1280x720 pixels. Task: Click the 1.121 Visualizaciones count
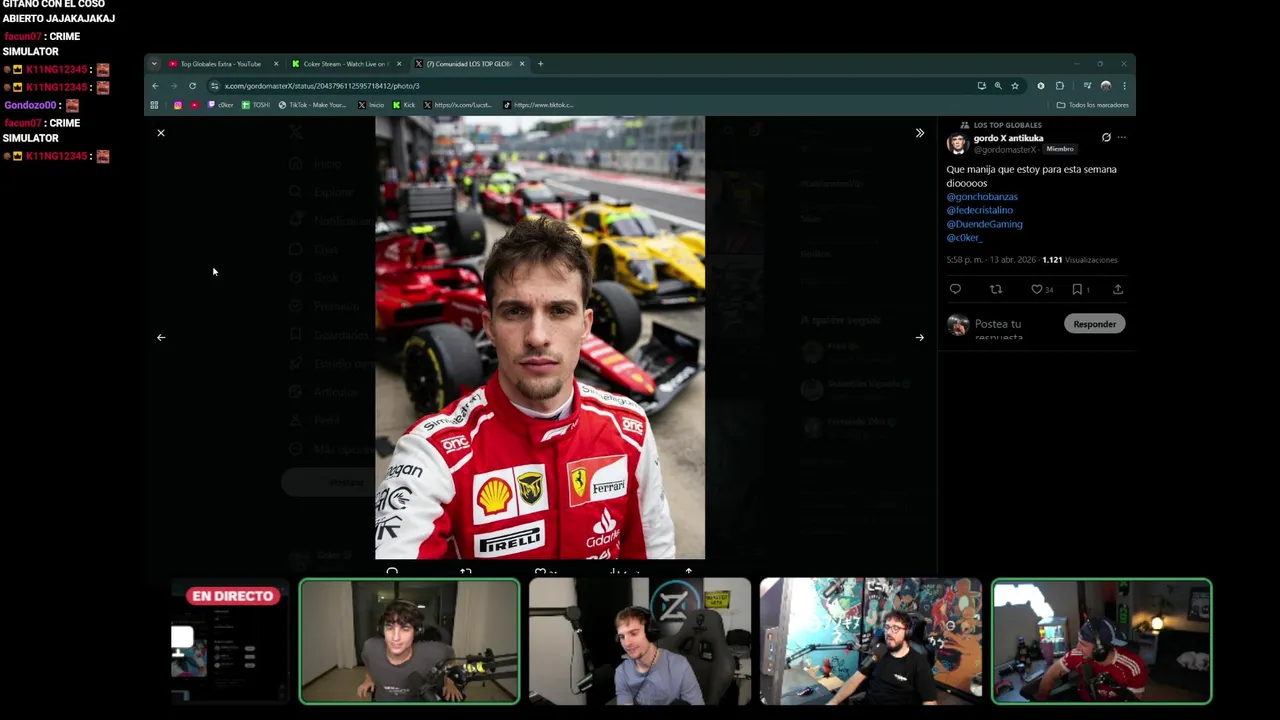[1080, 260]
